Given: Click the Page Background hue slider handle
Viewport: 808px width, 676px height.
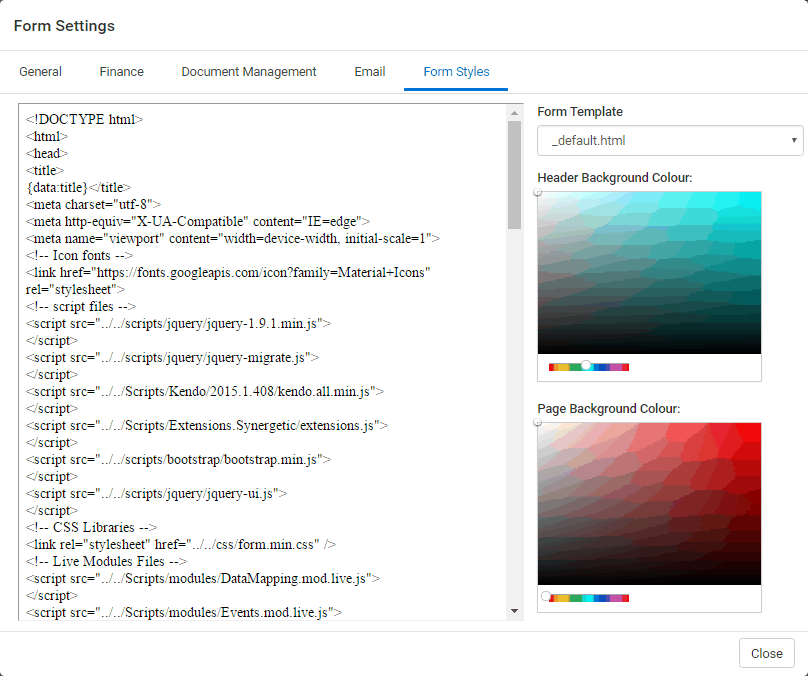Looking at the screenshot, I should pyautogui.click(x=546, y=597).
